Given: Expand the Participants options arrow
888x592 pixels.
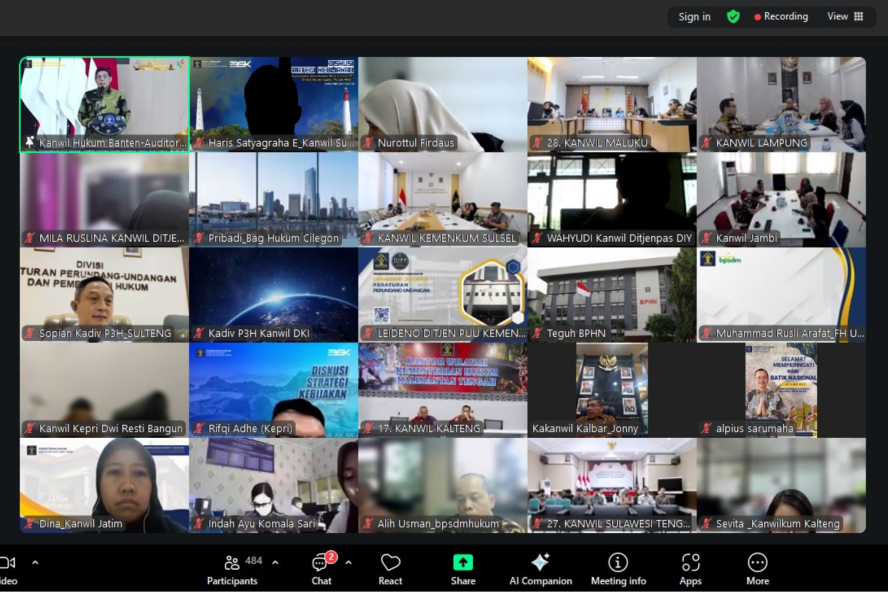Looking at the screenshot, I should 275,562.
